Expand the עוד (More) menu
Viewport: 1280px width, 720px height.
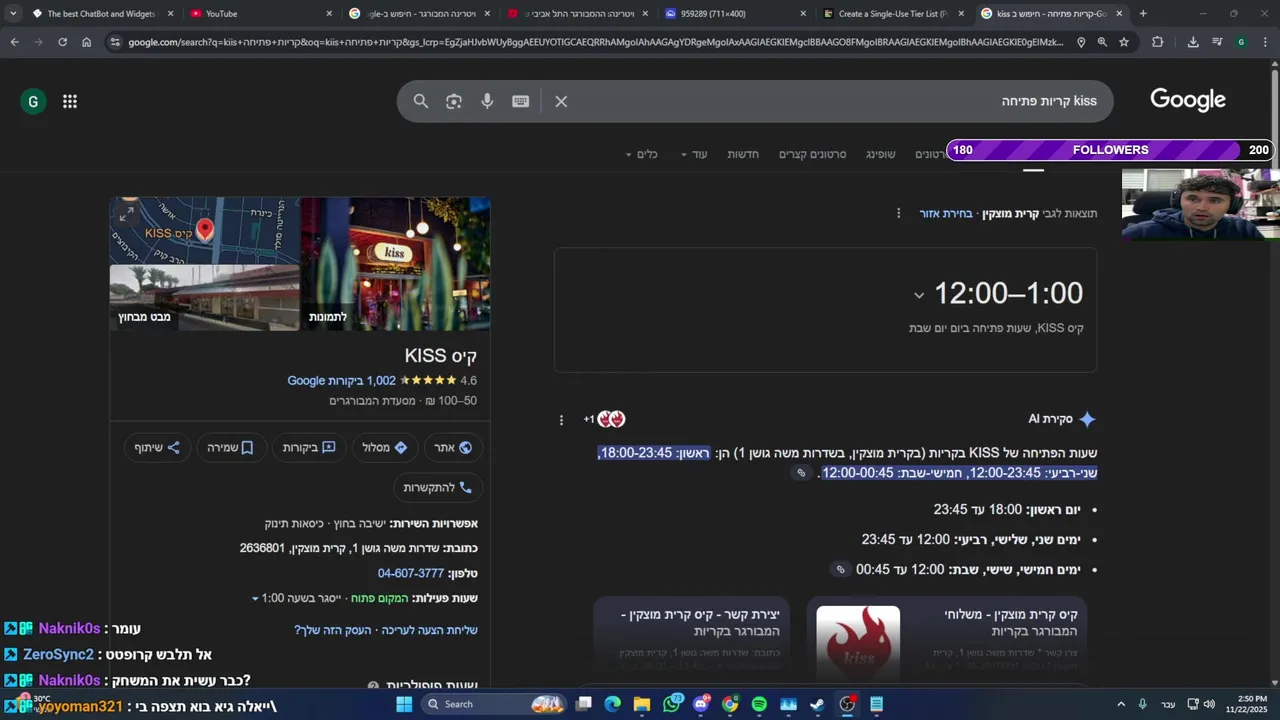click(693, 154)
